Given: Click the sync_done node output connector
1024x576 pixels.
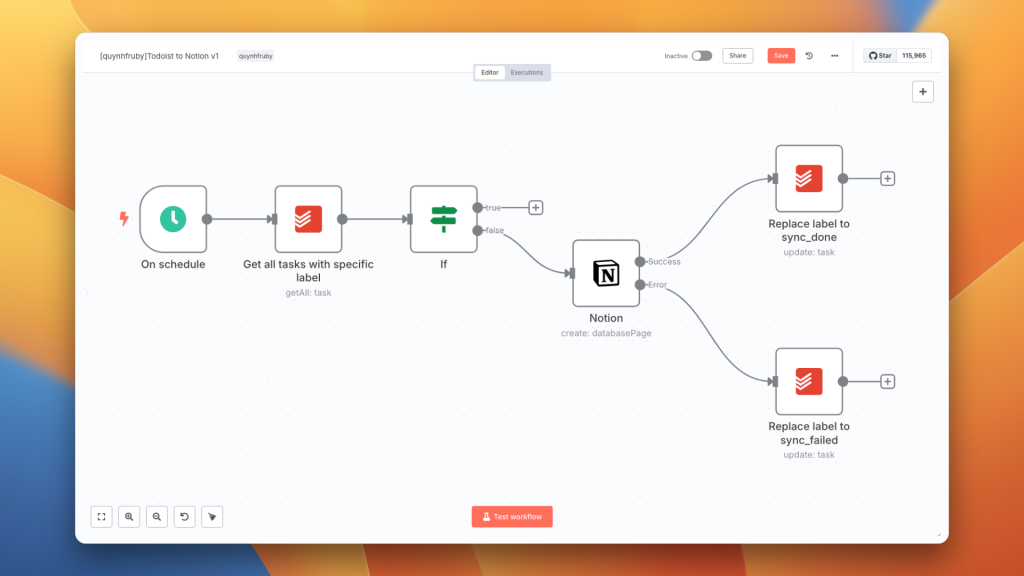Looking at the screenshot, I should [843, 178].
